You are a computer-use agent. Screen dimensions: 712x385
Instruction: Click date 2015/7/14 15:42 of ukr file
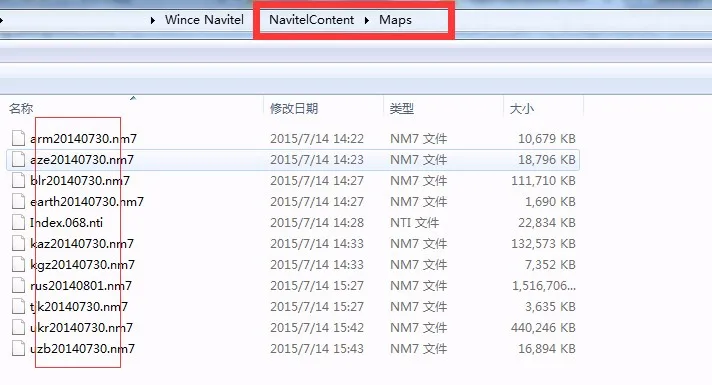pyautogui.click(x=317, y=327)
